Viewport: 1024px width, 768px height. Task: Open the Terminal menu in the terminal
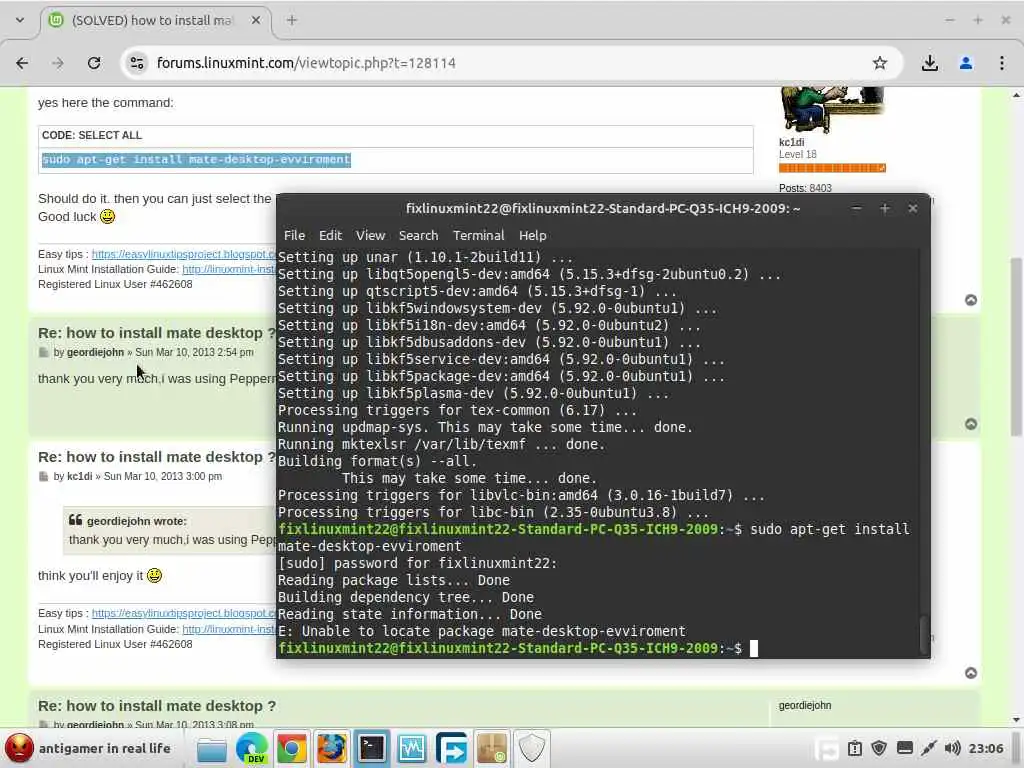coord(479,235)
